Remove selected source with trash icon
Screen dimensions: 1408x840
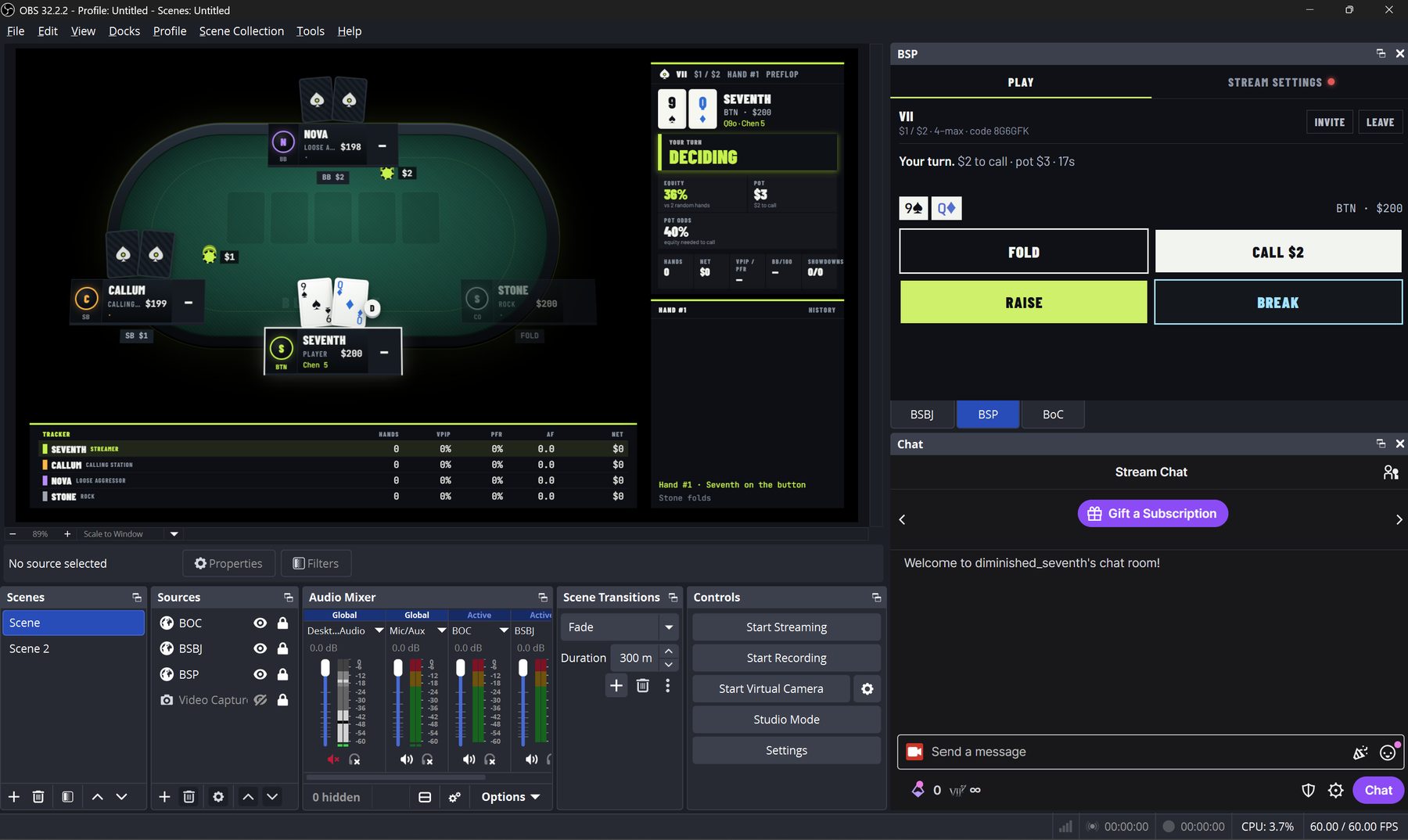[x=189, y=796]
